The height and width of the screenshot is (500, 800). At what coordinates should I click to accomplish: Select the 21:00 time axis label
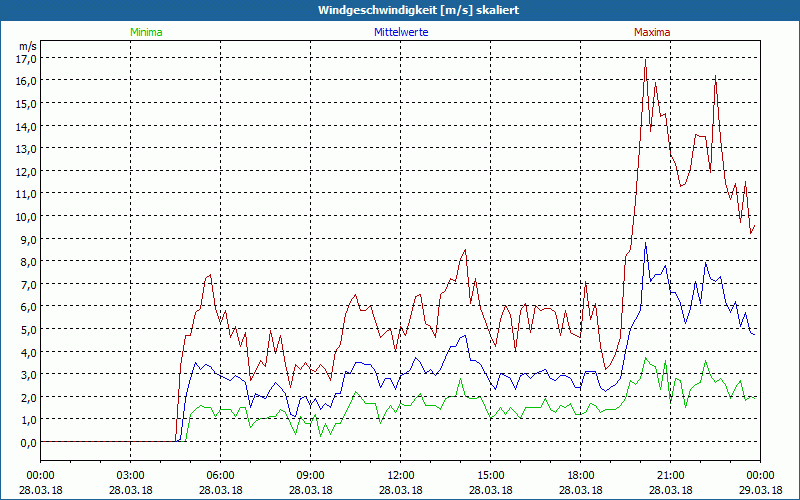670,475
